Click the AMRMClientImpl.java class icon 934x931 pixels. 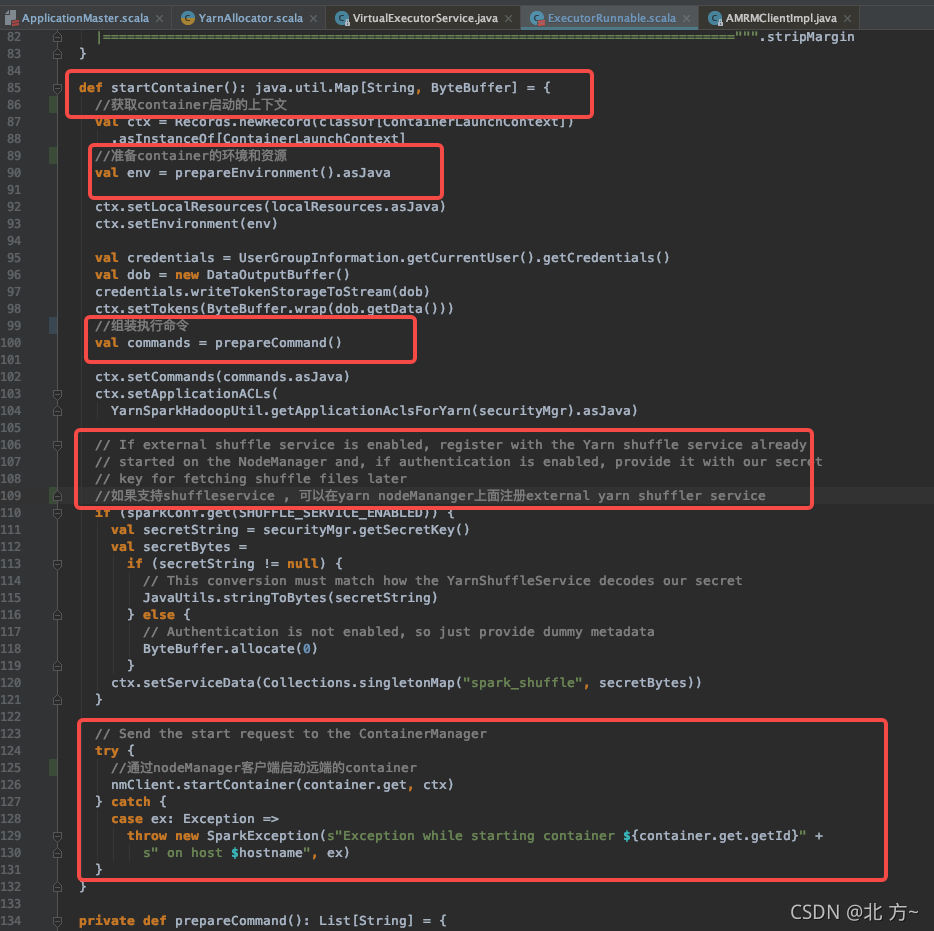pyautogui.click(x=715, y=18)
